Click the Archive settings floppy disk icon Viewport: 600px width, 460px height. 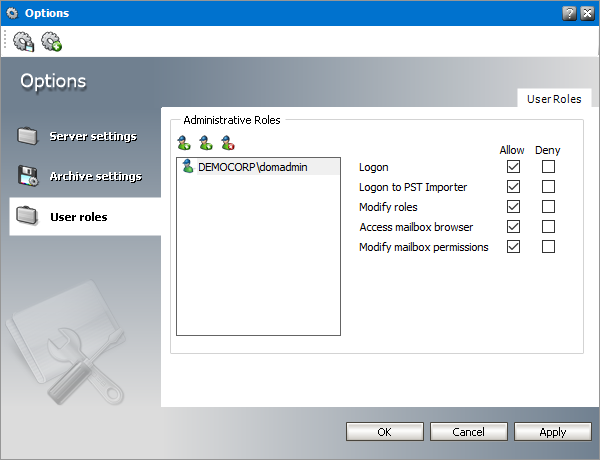tap(28, 177)
